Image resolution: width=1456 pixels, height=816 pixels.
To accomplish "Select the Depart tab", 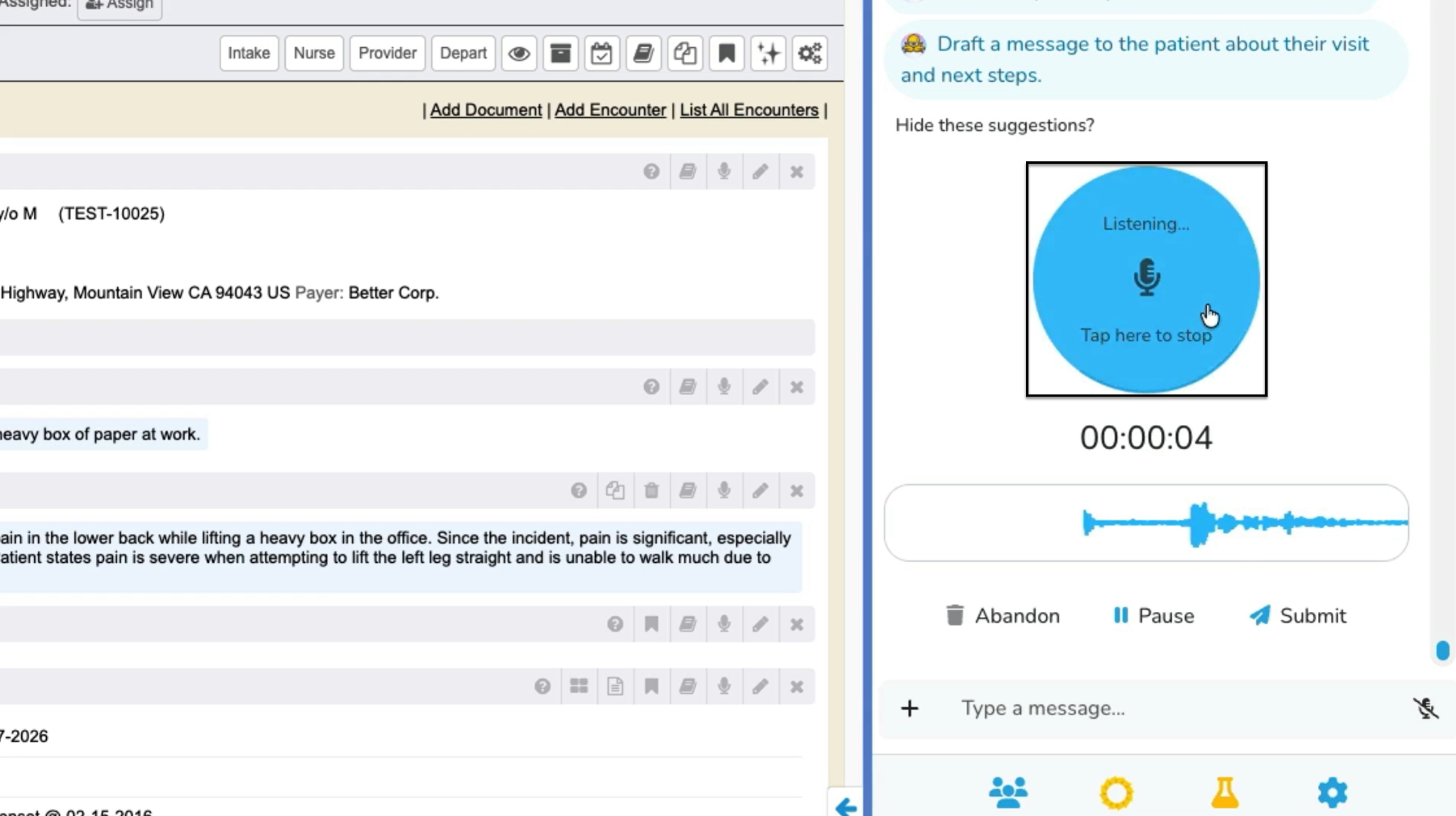I will tap(464, 53).
